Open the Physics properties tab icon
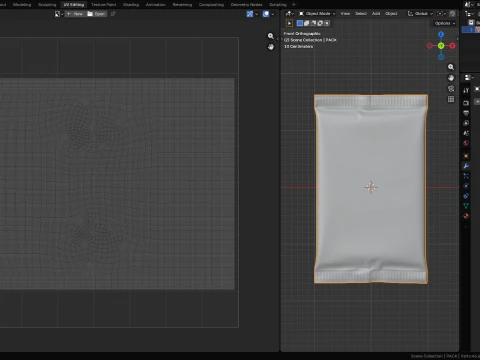Image resolution: width=480 pixels, height=360 pixels. (466, 186)
